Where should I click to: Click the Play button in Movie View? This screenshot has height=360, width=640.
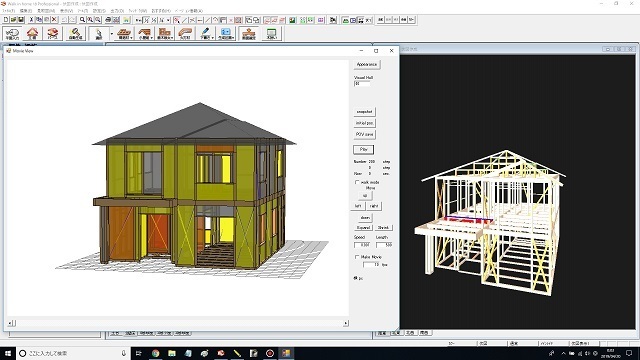(x=363, y=149)
